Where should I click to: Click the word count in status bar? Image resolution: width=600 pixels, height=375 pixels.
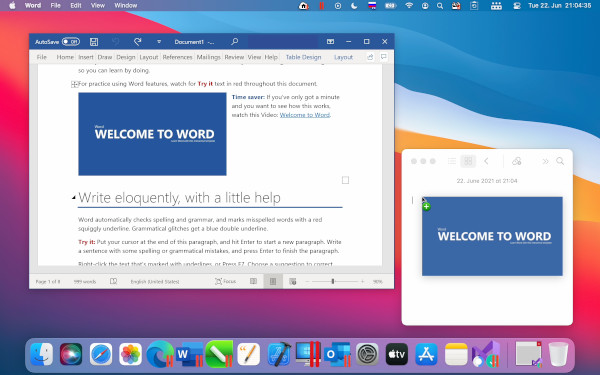[85, 282]
